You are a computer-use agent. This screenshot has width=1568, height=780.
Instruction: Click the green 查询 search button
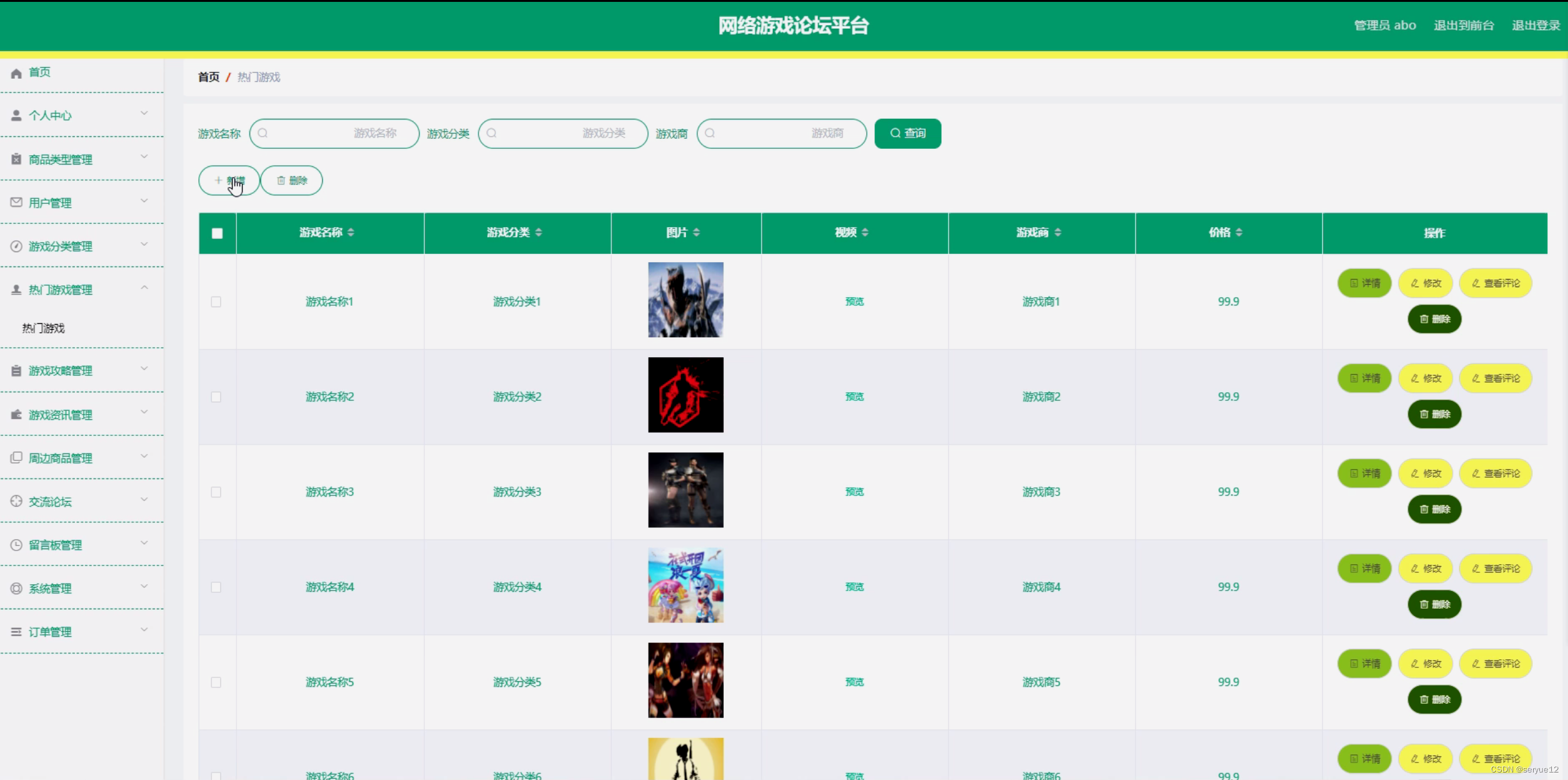(907, 133)
